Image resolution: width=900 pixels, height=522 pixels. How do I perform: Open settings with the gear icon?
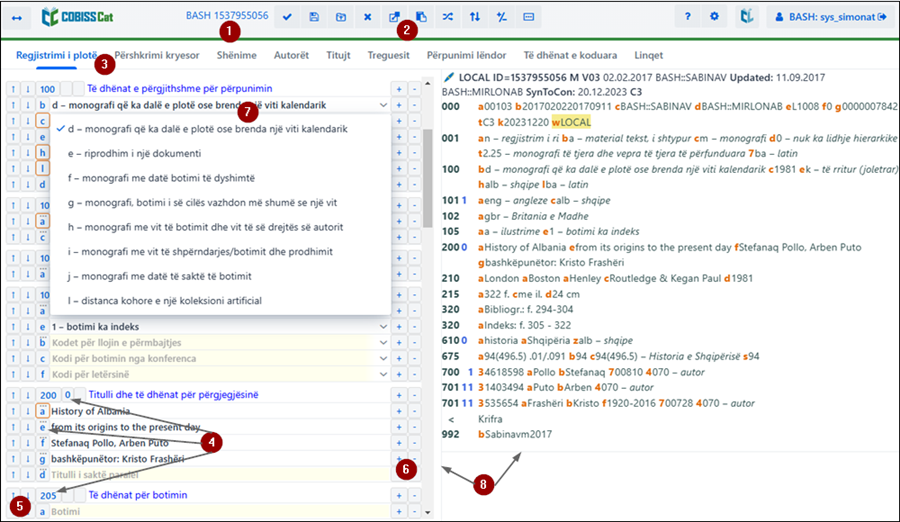[714, 17]
